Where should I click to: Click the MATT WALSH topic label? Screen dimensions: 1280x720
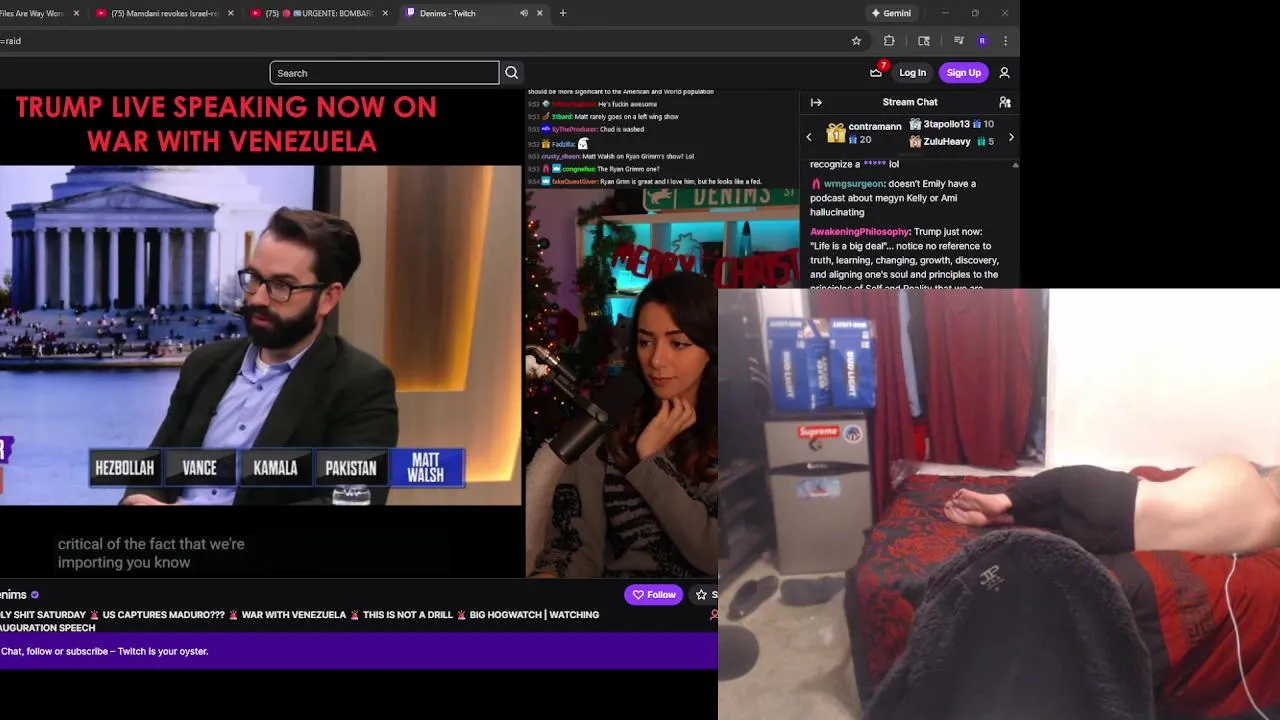[426, 468]
